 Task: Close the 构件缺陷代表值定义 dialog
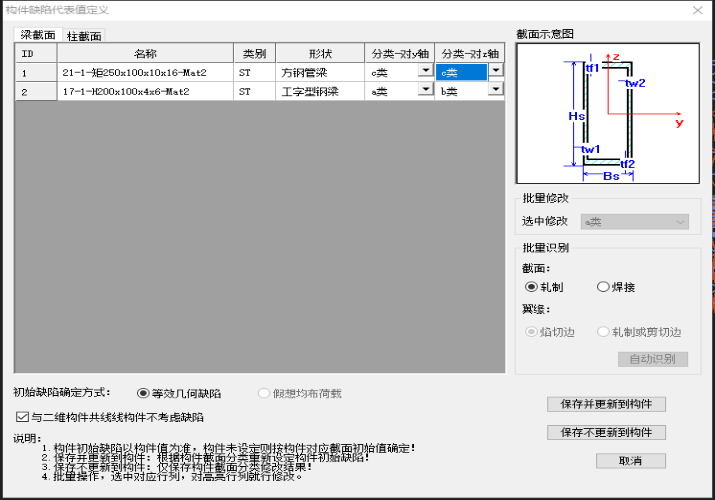coord(697,10)
